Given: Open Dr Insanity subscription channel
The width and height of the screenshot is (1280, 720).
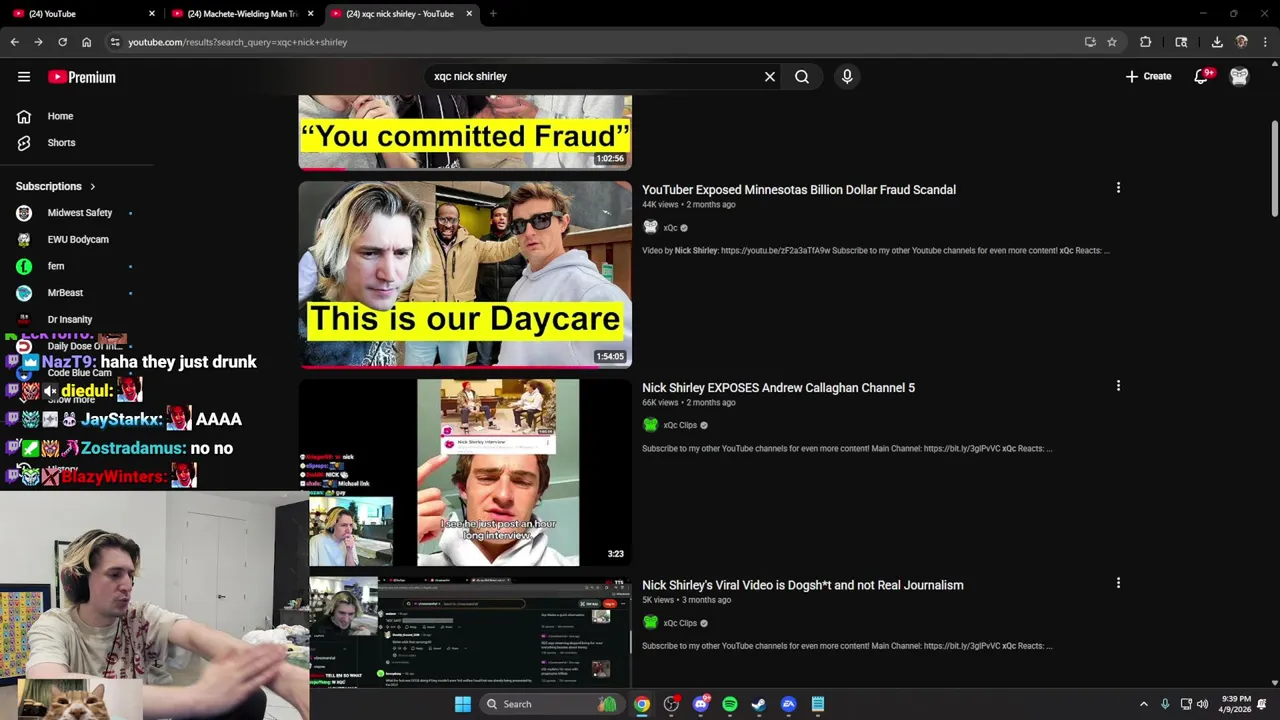Looking at the screenshot, I should tap(70, 320).
